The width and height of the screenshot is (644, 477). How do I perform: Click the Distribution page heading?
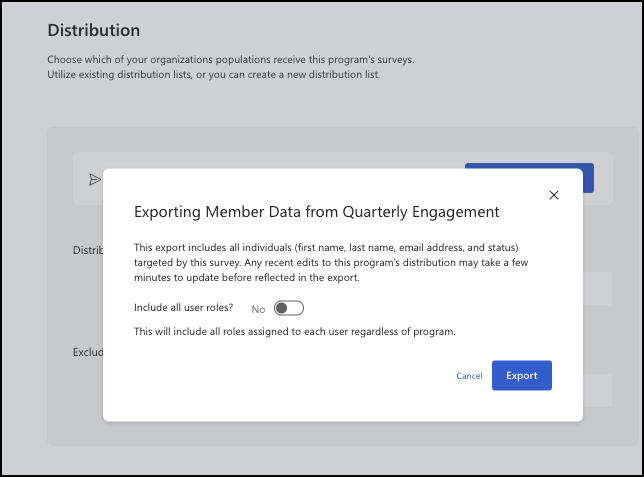click(x=94, y=30)
